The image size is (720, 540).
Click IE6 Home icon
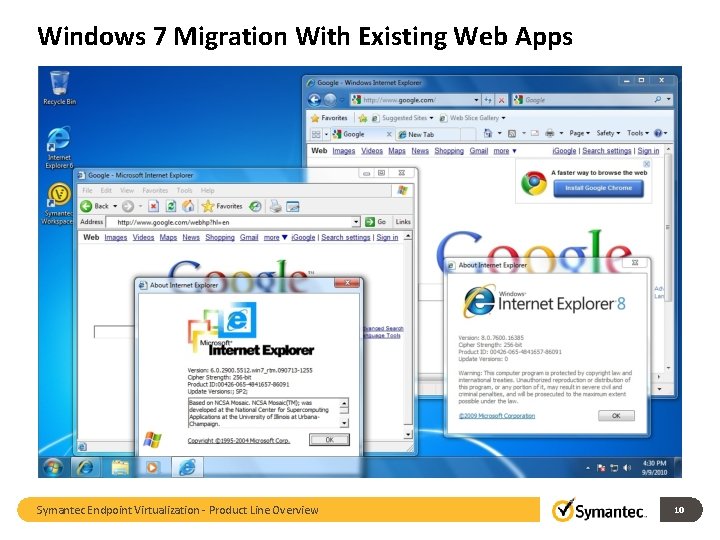pos(188,206)
